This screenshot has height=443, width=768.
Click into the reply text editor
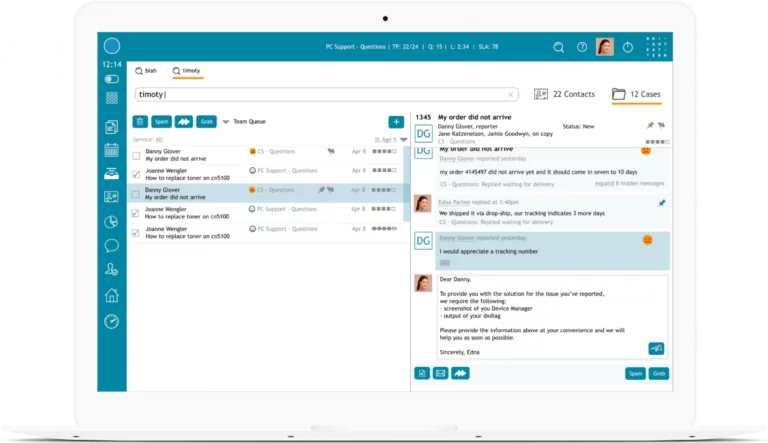[x=552, y=317]
